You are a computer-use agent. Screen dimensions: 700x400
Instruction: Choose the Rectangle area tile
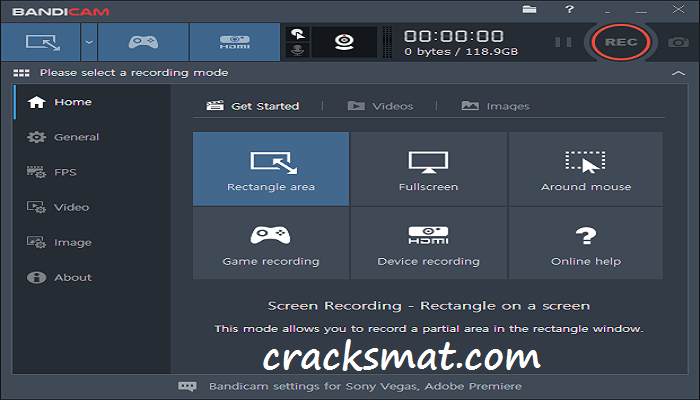click(x=271, y=169)
